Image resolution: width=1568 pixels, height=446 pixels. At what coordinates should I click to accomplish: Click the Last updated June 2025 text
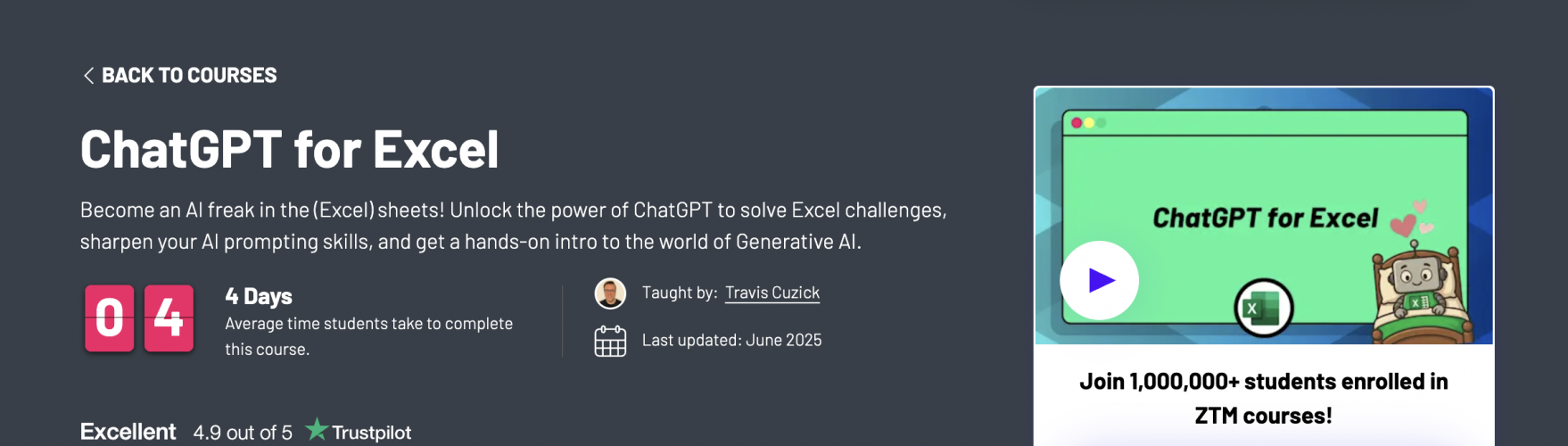click(x=732, y=340)
